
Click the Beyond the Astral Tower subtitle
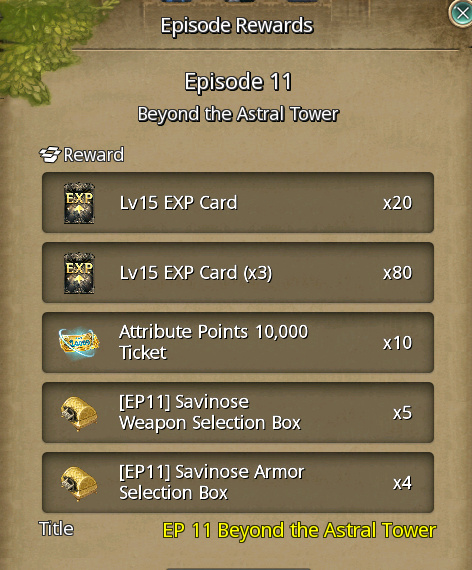tap(238, 114)
